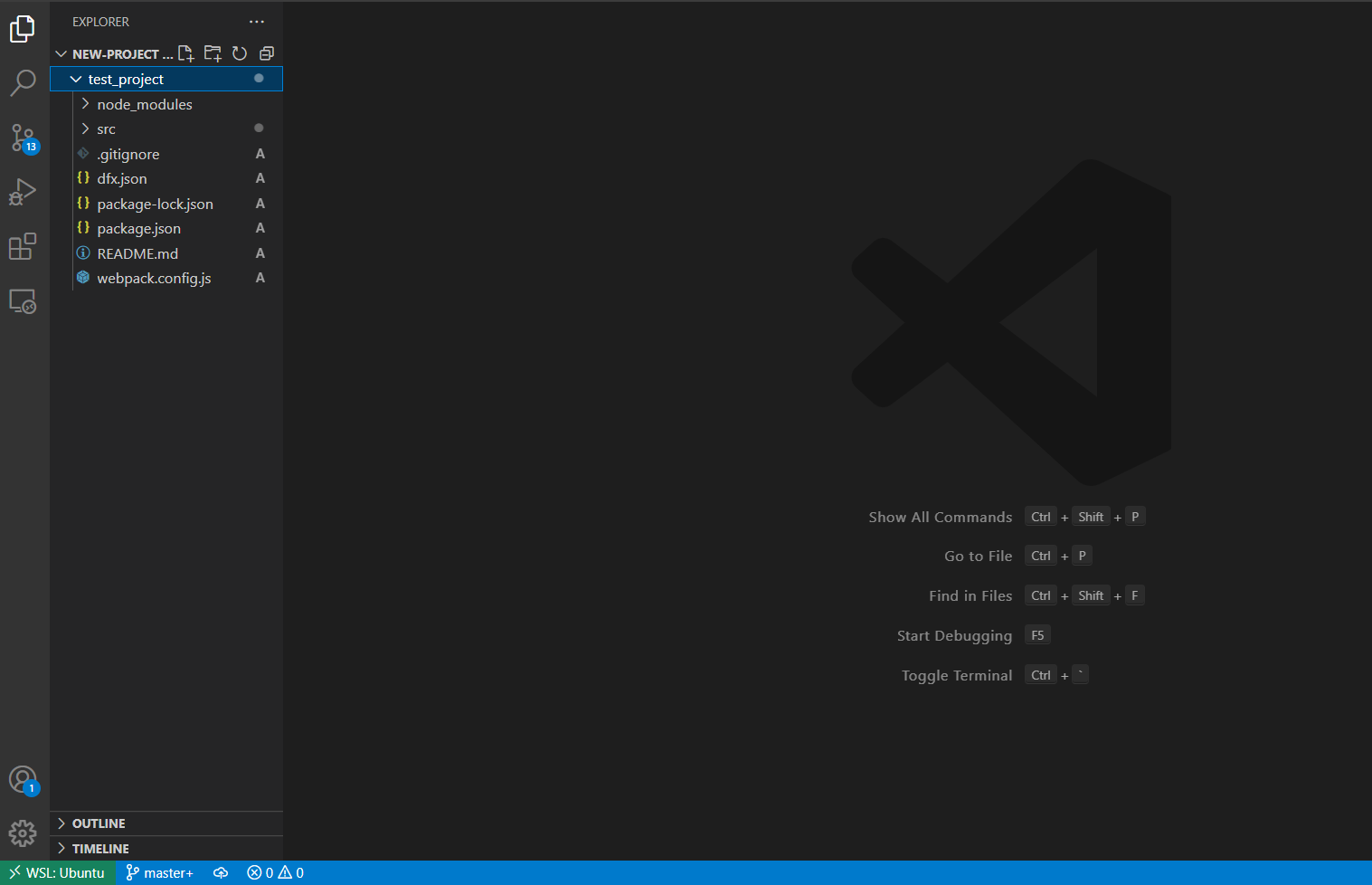1372x885 pixels.
Task: Open the package.json file
Action: point(166,229)
